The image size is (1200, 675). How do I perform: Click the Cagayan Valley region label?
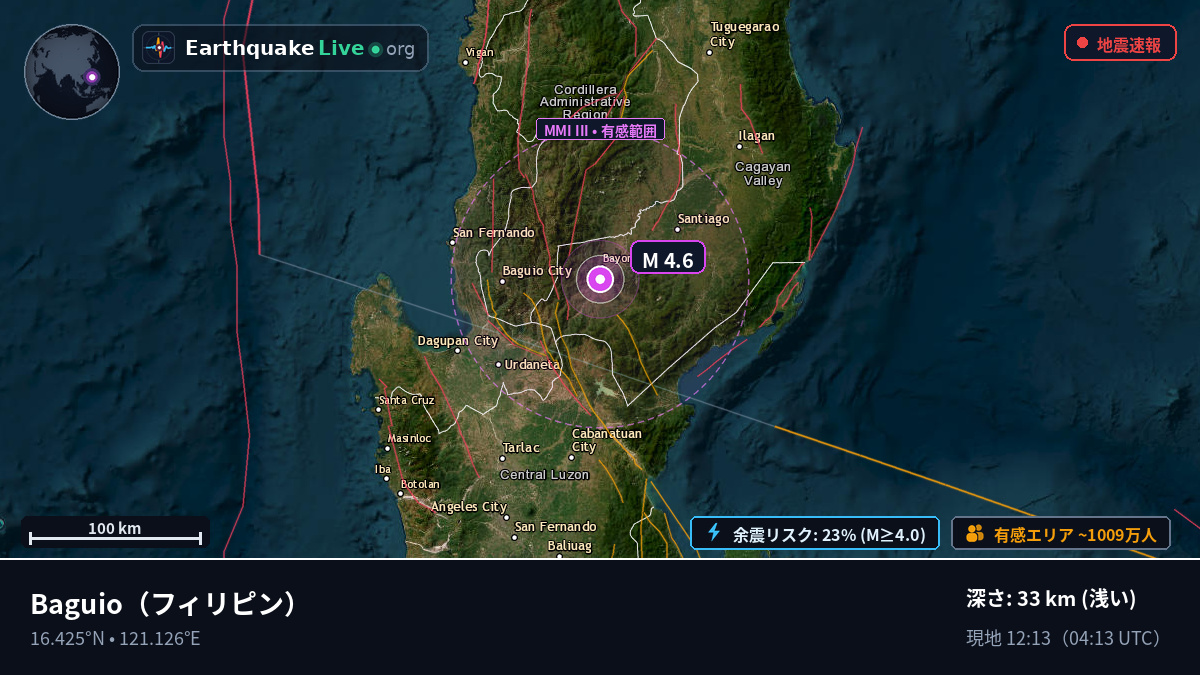(763, 174)
